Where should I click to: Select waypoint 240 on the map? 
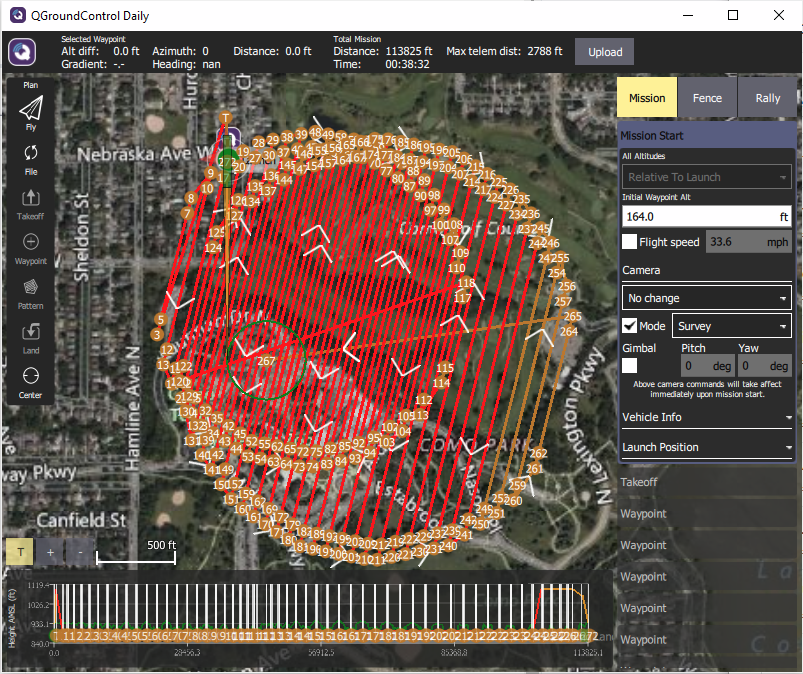(x=448, y=546)
